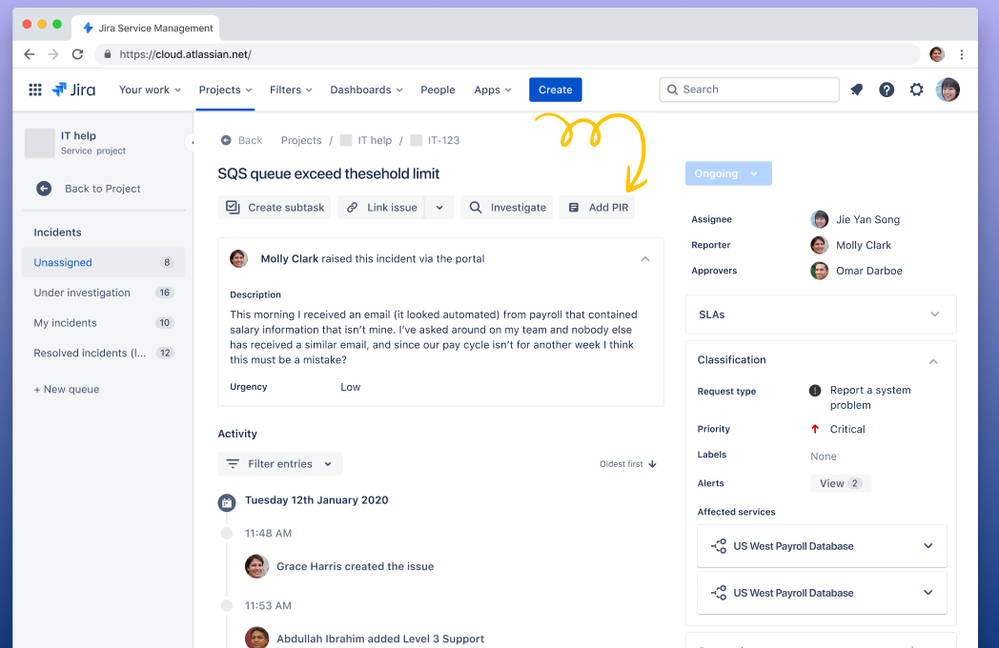Open browser three-dot menu

point(962,55)
